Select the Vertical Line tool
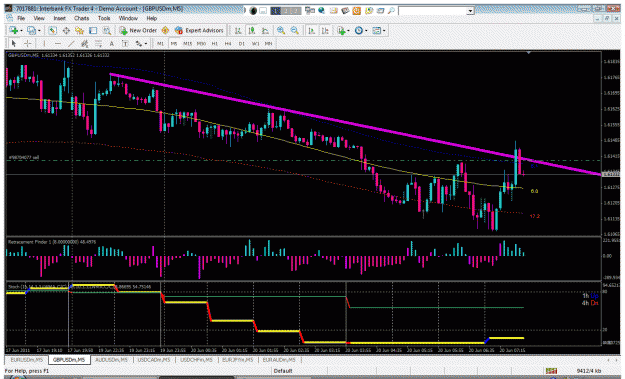 (44, 43)
